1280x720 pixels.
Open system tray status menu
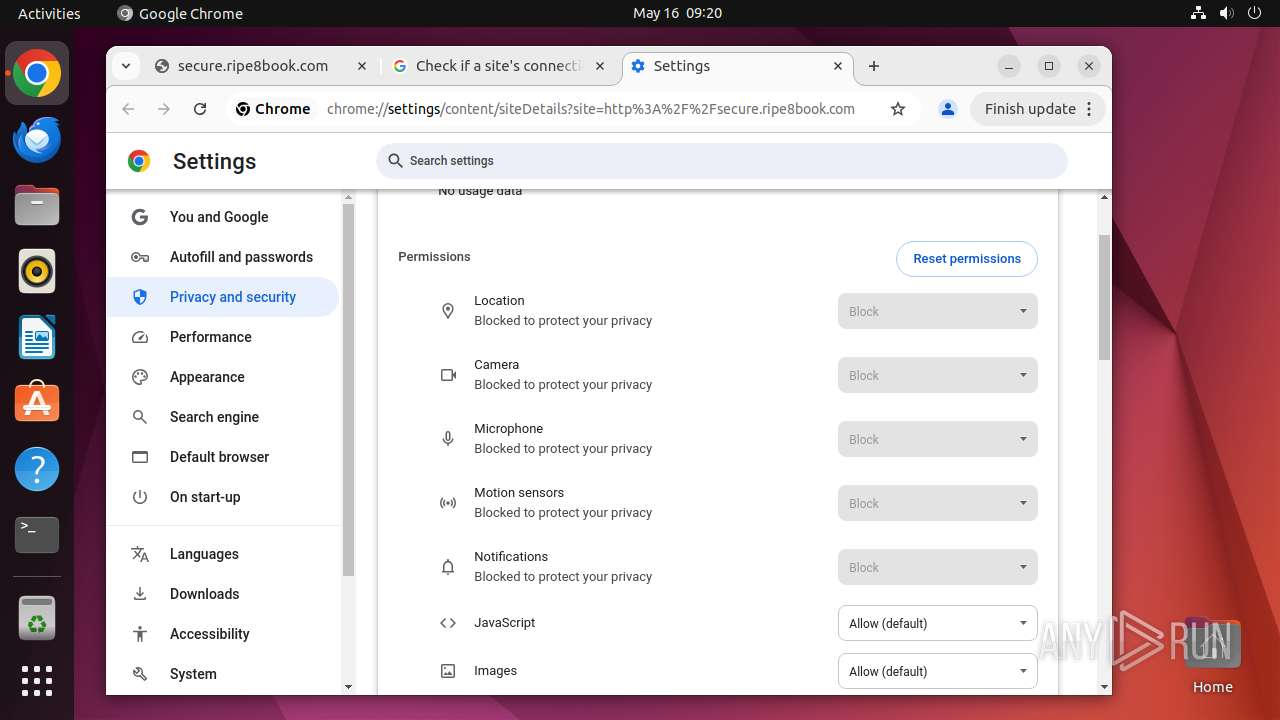pyautogui.click(x=1228, y=13)
